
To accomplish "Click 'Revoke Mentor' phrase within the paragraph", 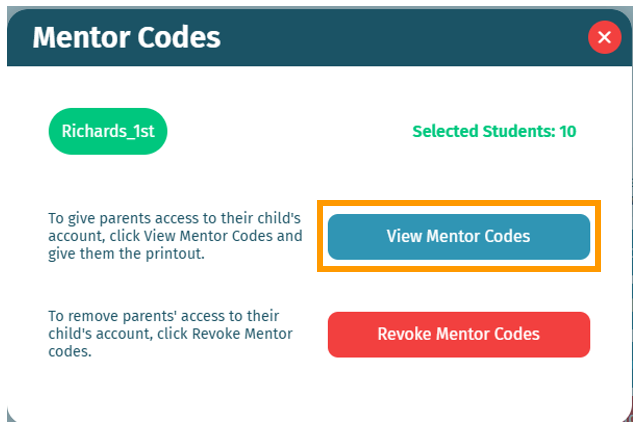I will pos(242,334).
